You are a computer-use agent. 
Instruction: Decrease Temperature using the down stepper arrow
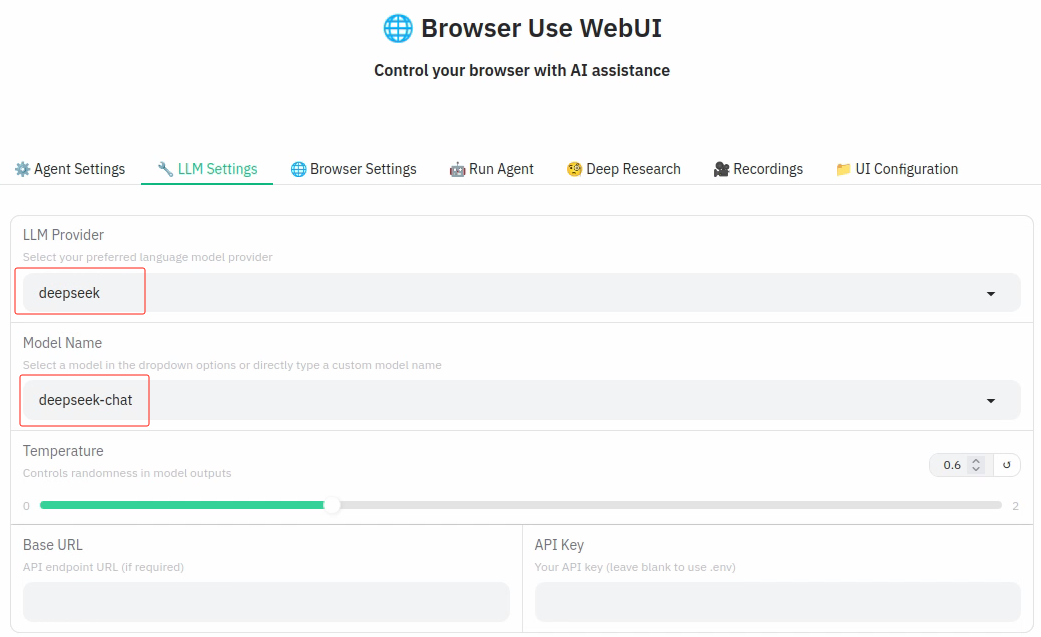pos(977,469)
